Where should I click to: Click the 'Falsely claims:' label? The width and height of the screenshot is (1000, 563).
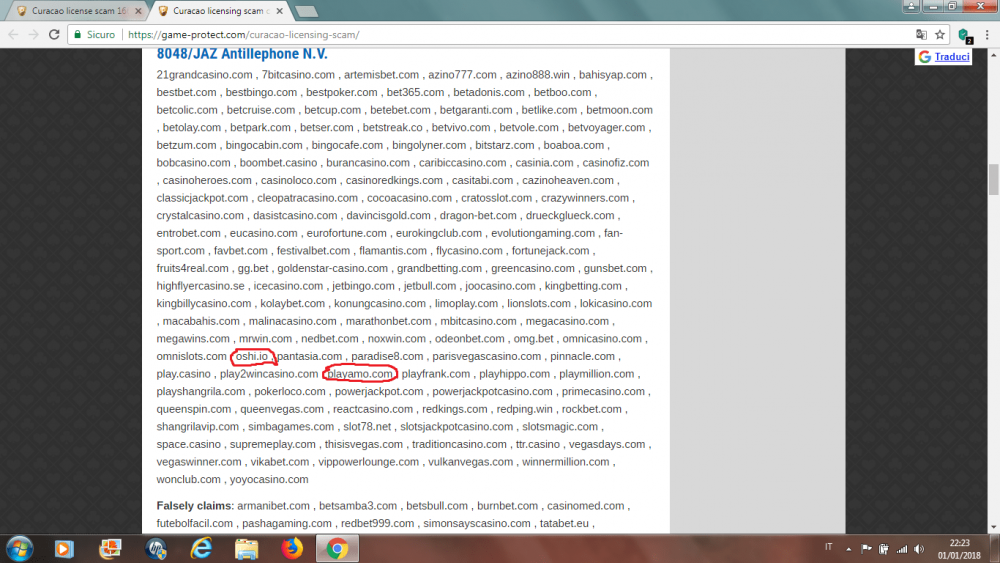pyautogui.click(x=195, y=506)
